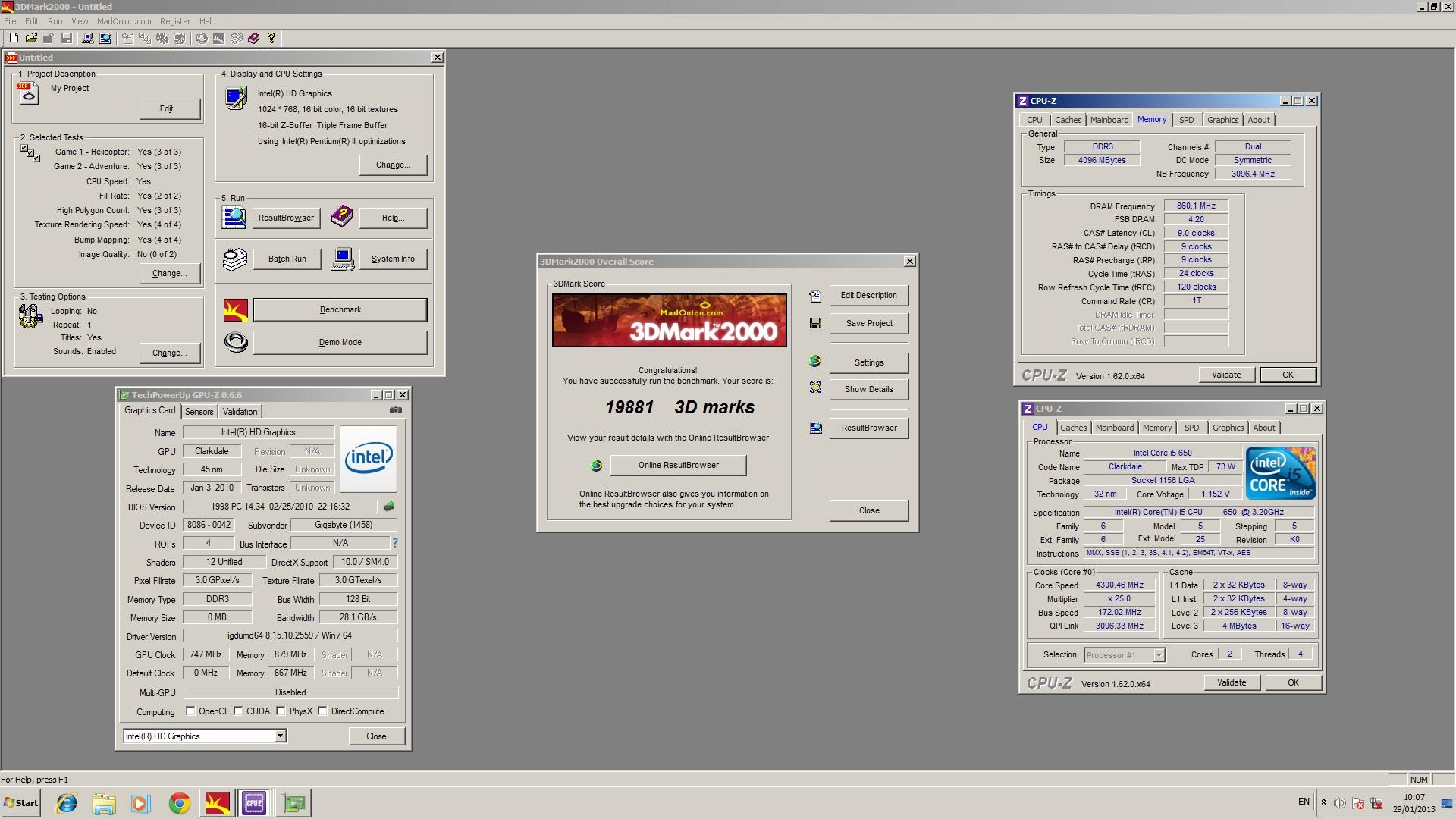The width and height of the screenshot is (1456, 819).
Task: Click Settings in the score dialog
Action: [868, 362]
